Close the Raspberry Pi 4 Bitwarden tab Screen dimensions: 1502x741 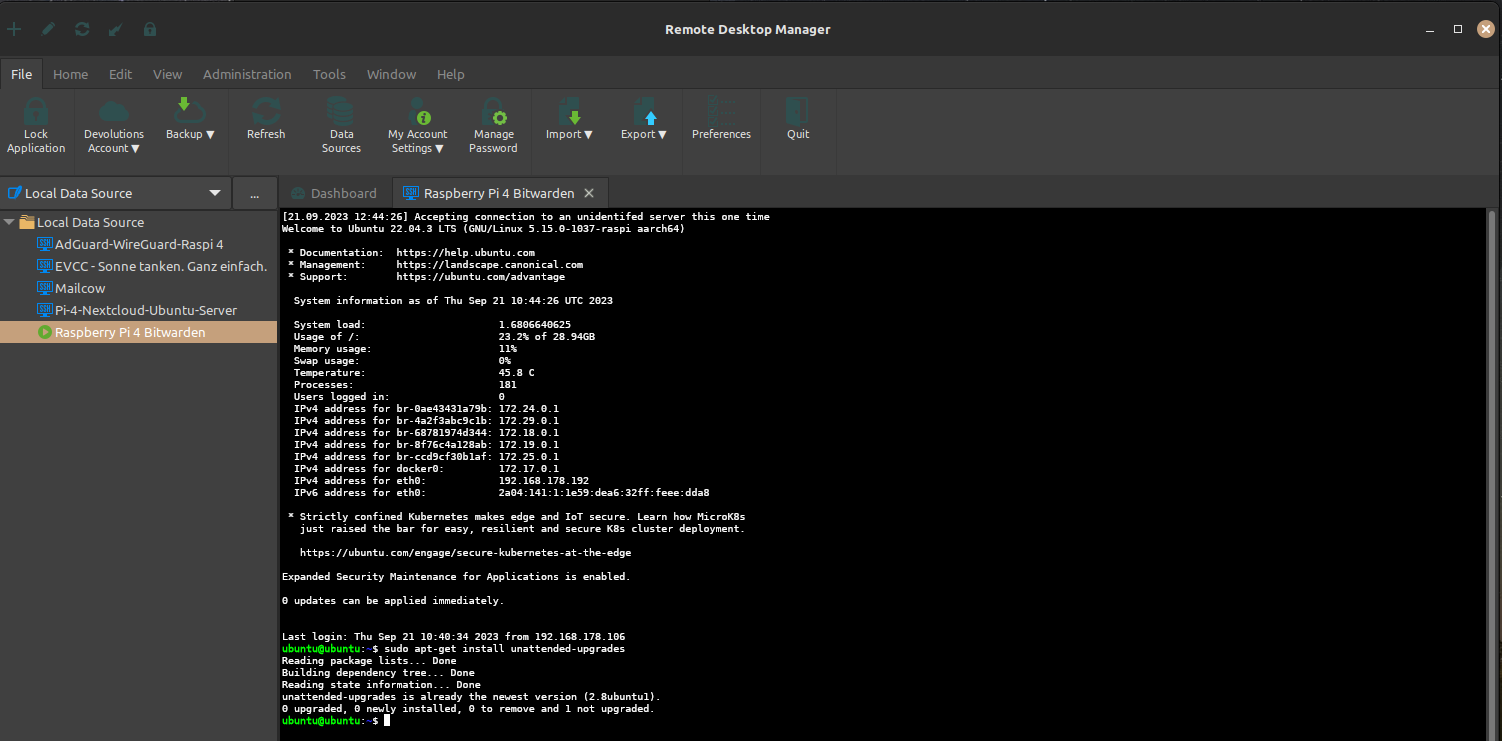coord(589,193)
